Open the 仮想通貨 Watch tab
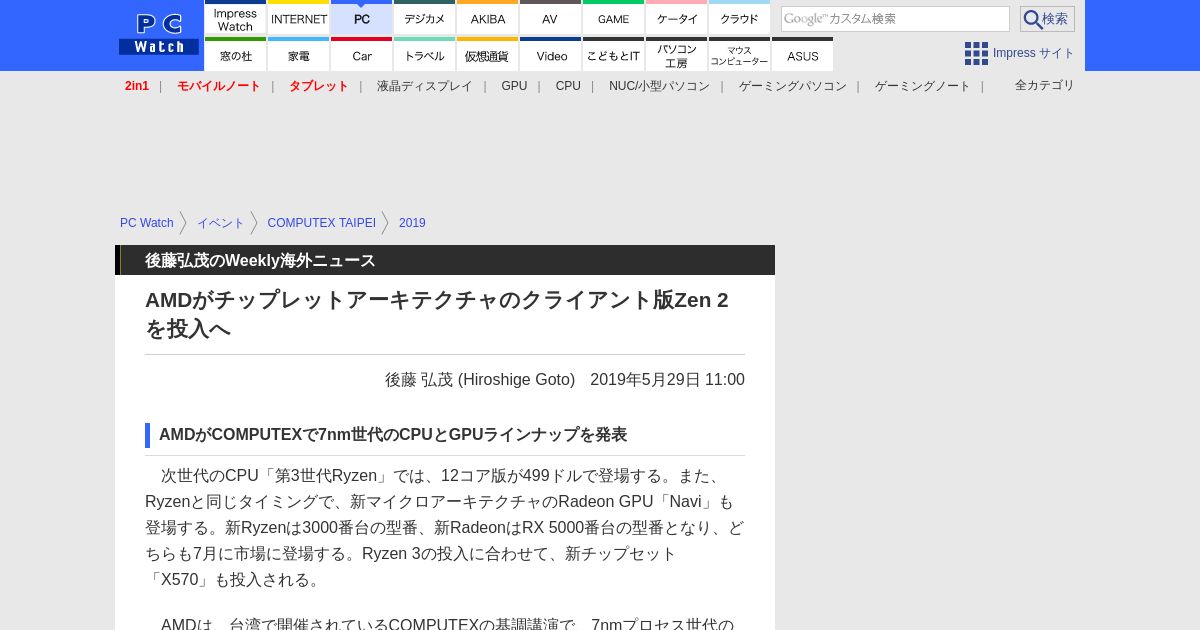The image size is (1200, 630). (488, 55)
